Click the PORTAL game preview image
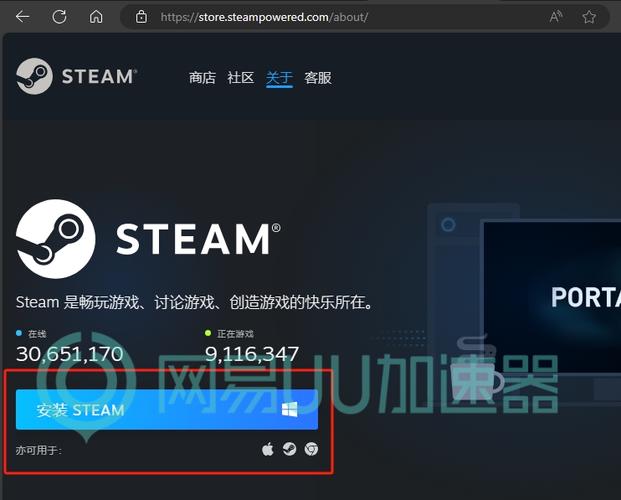 tap(552, 297)
